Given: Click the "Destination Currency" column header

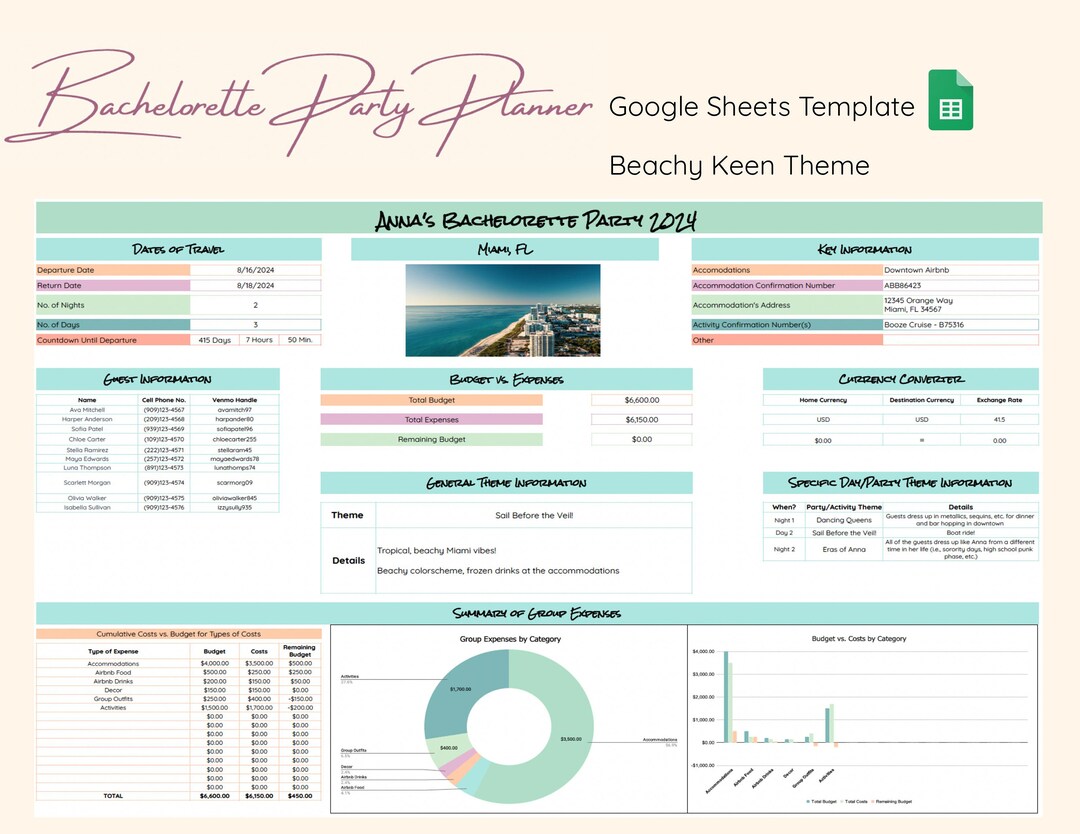Looking at the screenshot, I should tap(922, 399).
